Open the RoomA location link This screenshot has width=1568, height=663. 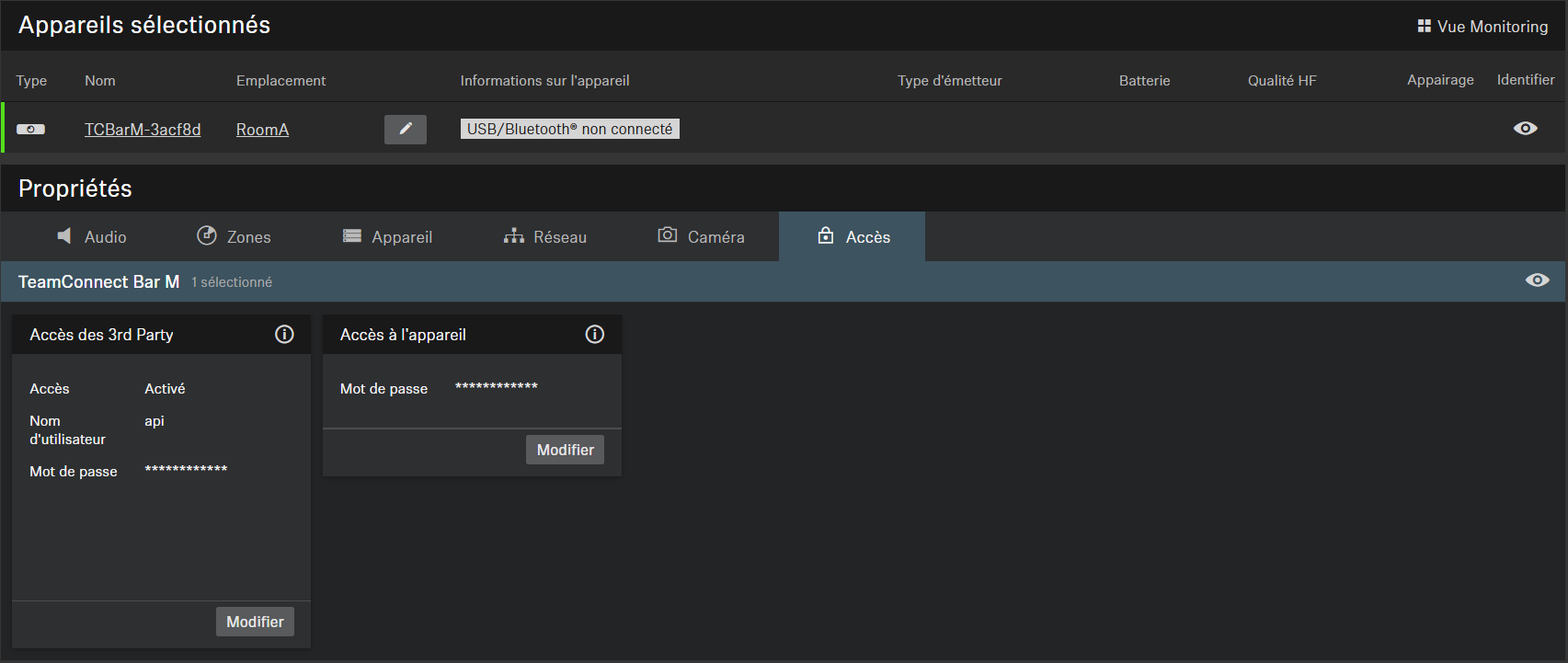click(x=262, y=130)
